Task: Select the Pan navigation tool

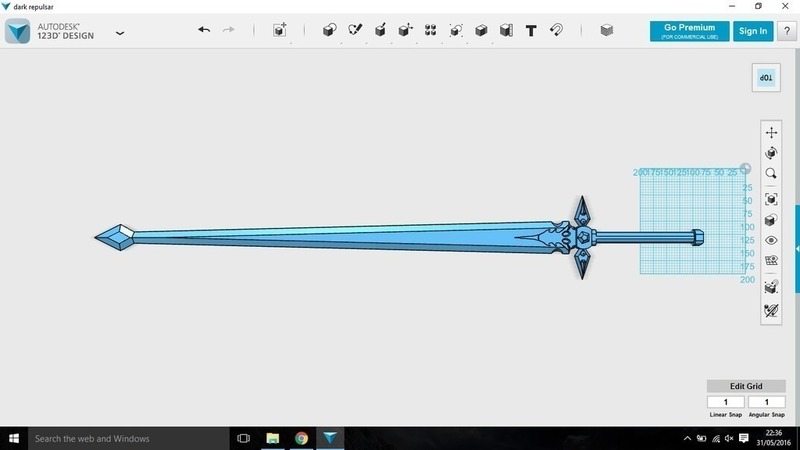Action: [771, 133]
